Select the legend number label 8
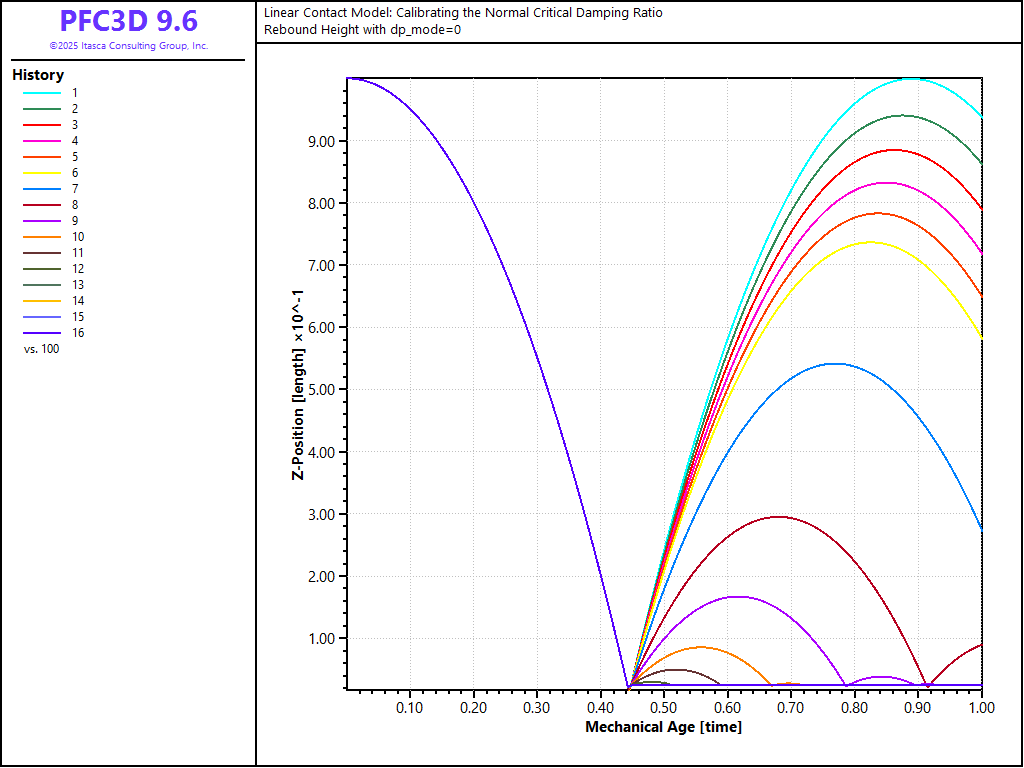This screenshot has width=1024, height=768. (75, 205)
